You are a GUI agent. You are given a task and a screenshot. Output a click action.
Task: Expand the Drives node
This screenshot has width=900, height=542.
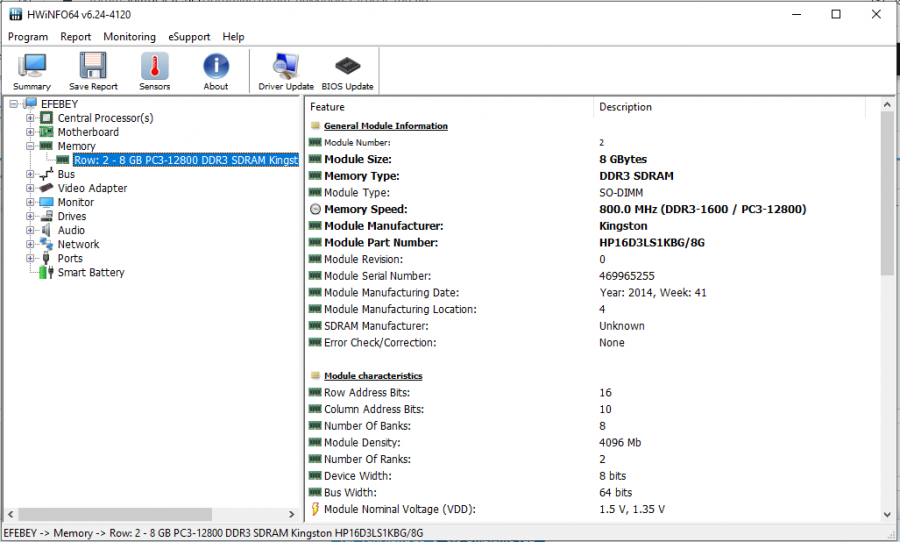[x=30, y=216]
